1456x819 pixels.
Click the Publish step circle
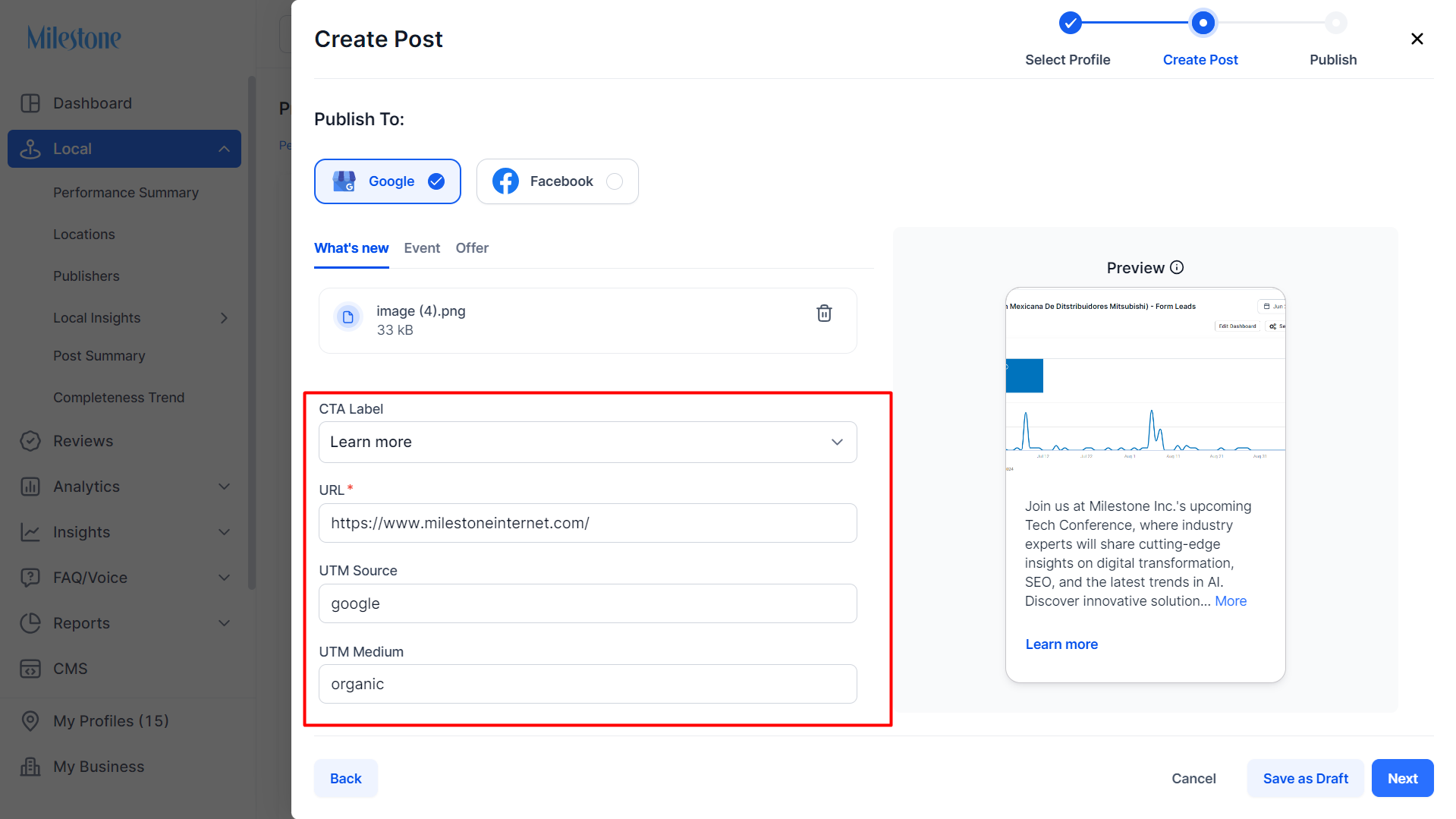coord(1335,23)
